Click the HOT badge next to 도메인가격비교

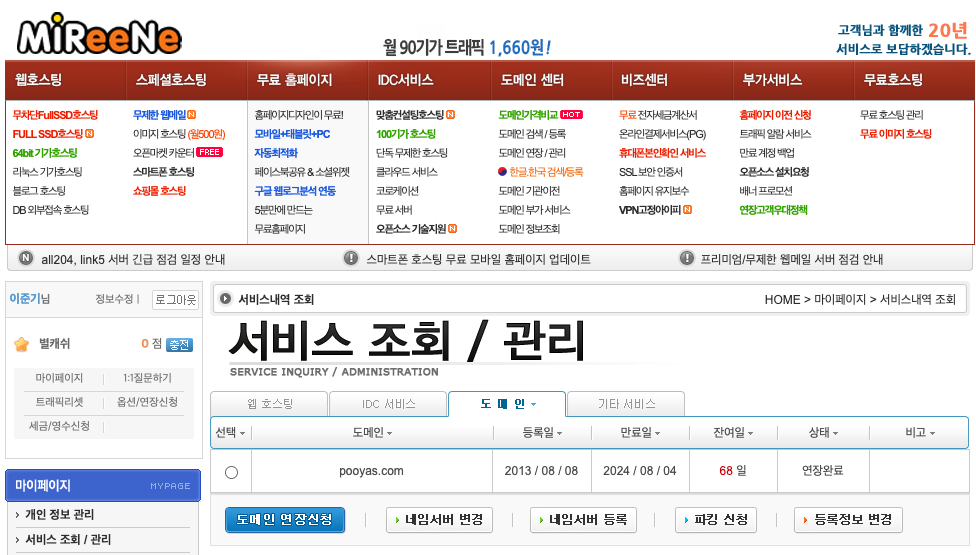coord(571,114)
